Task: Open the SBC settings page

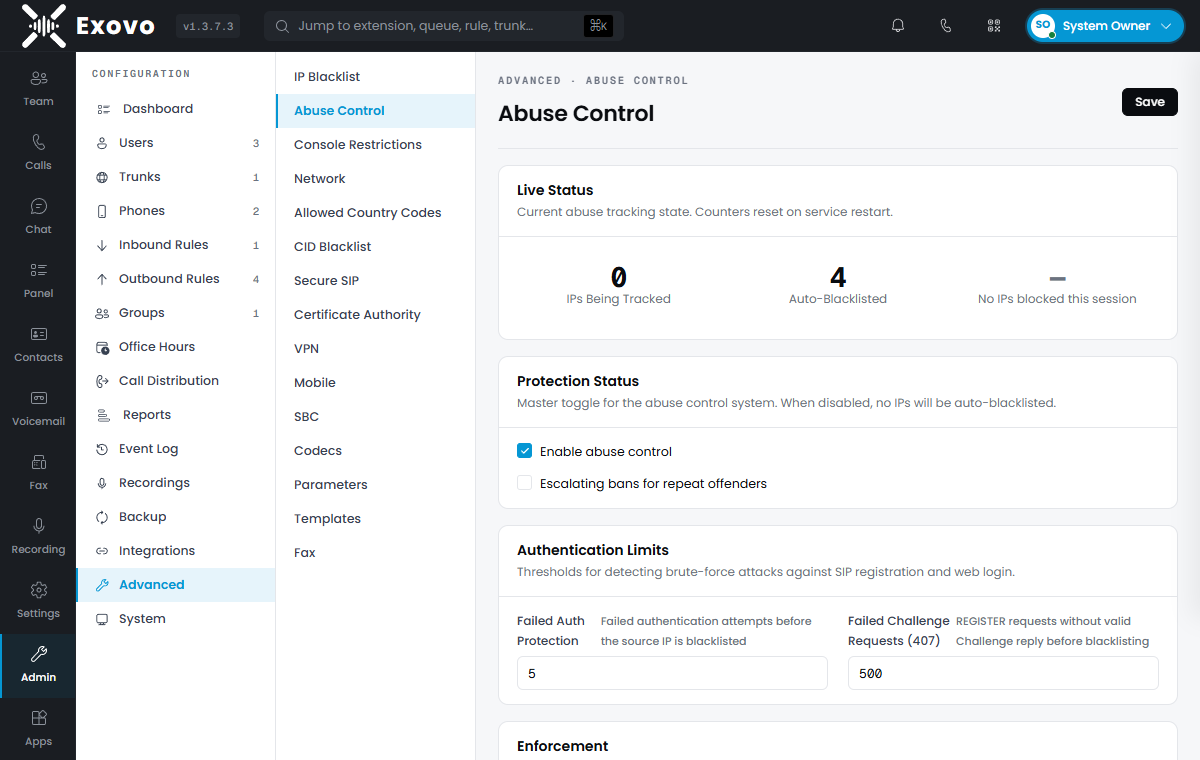Action: (x=376, y=417)
